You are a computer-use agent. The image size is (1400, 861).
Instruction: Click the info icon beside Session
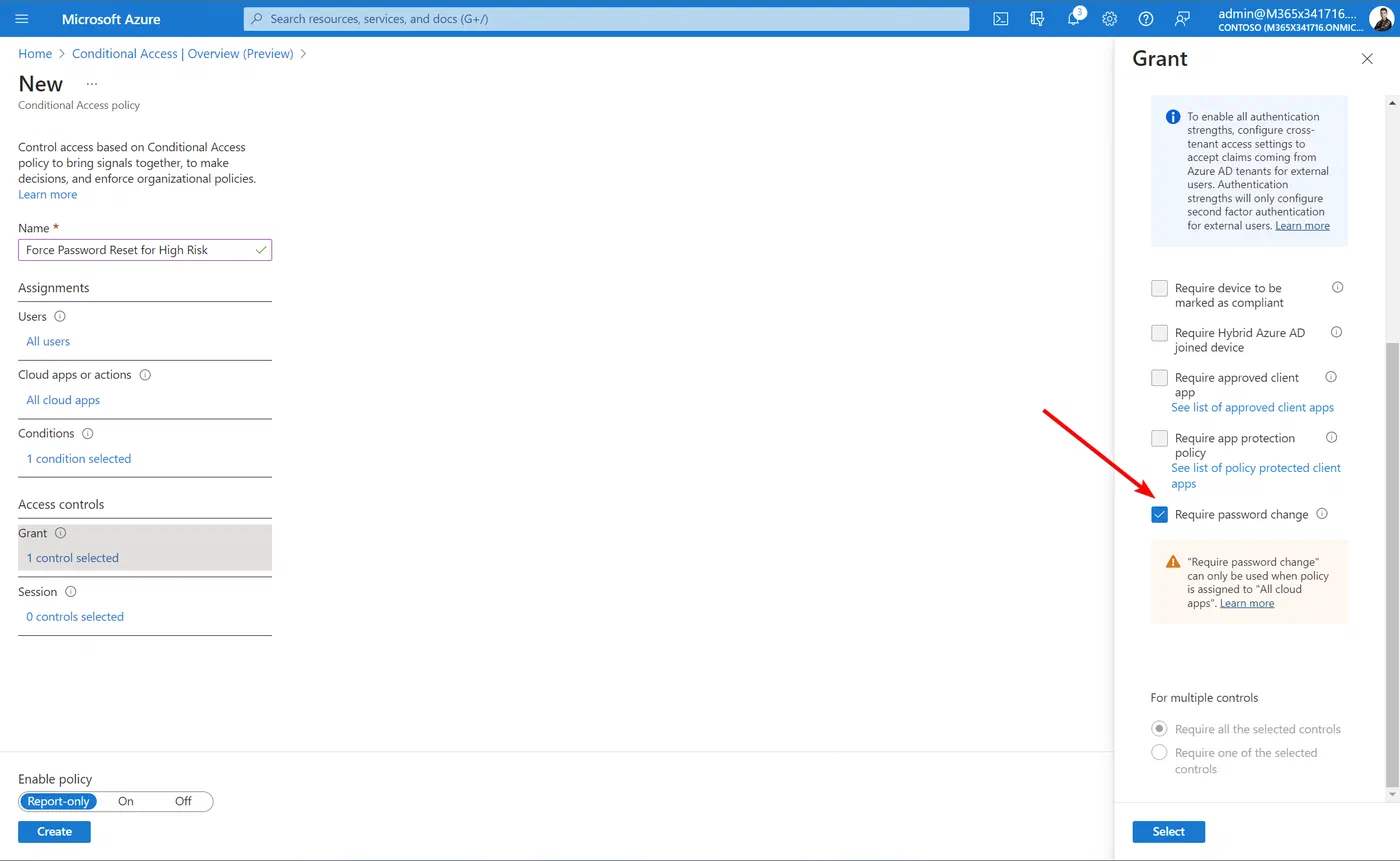point(70,592)
